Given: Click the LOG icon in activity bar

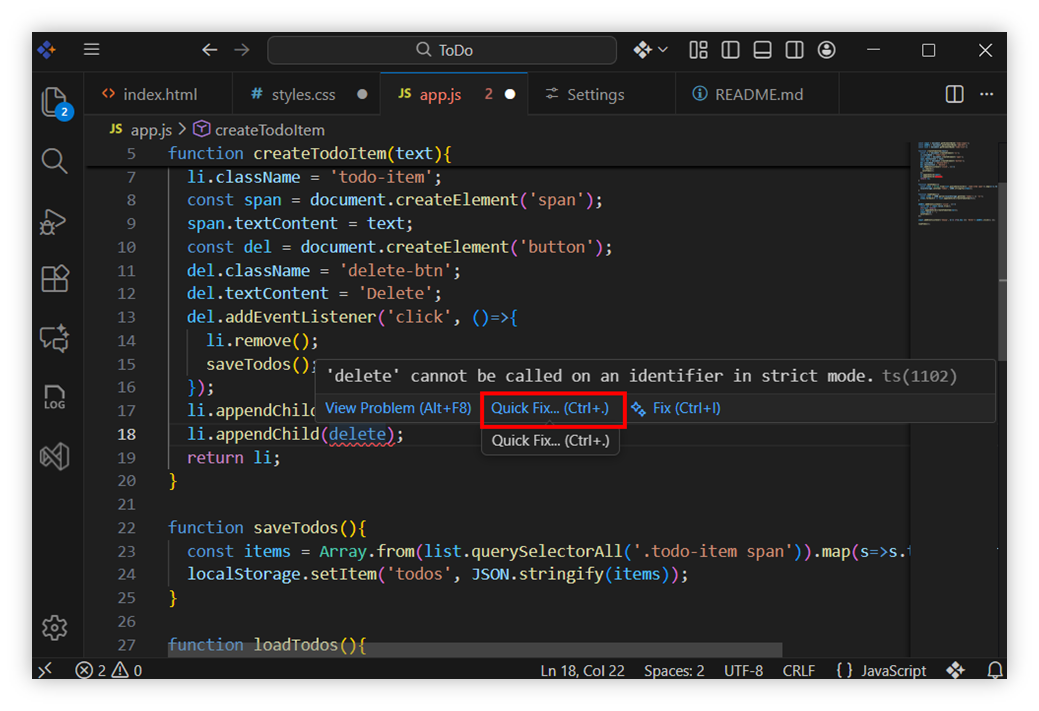Looking at the screenshot, I should tap(54, 397).
